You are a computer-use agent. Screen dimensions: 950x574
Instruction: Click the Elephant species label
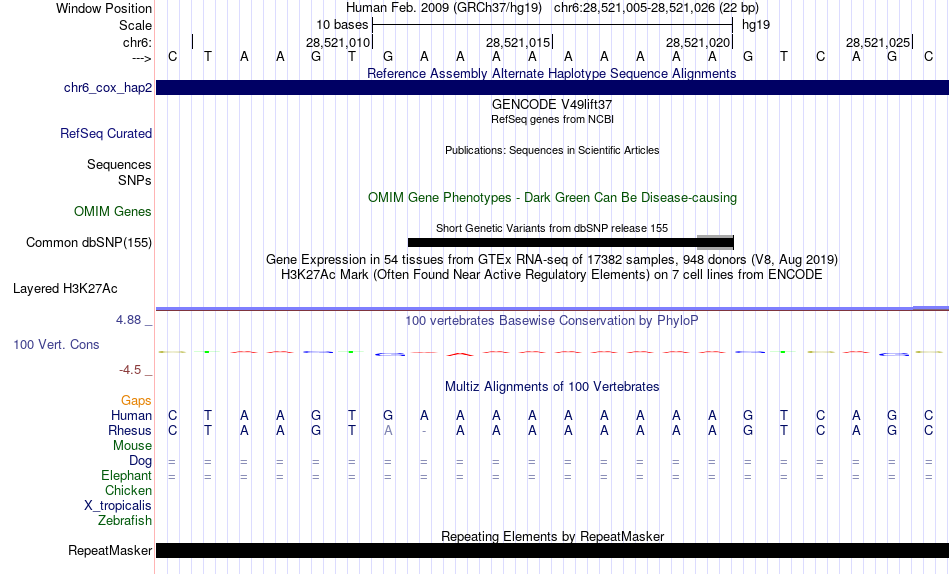coord(127,476)
